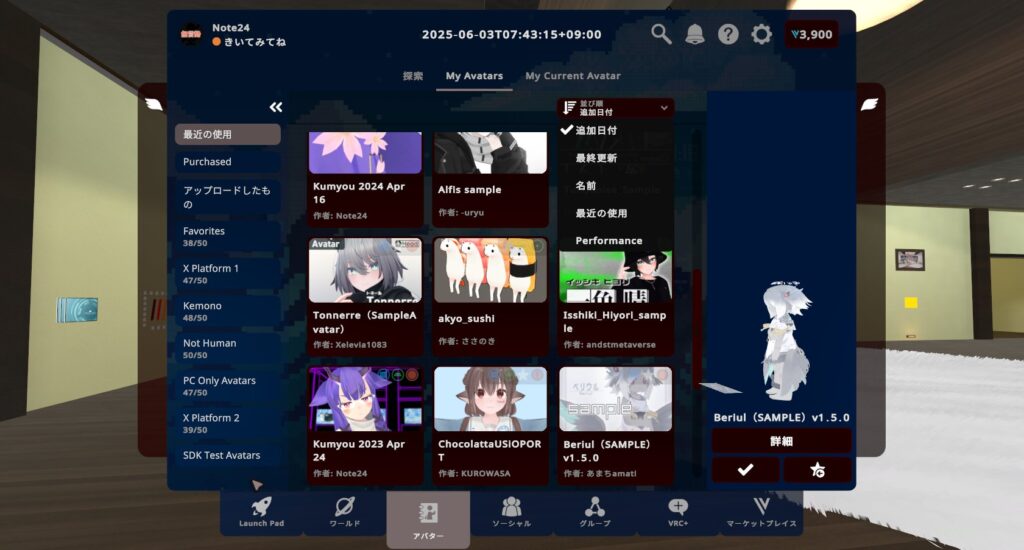Open the help question mark icon
Image resolution: width=1024 pixels, height=550 pixels.
click(728, 34)
